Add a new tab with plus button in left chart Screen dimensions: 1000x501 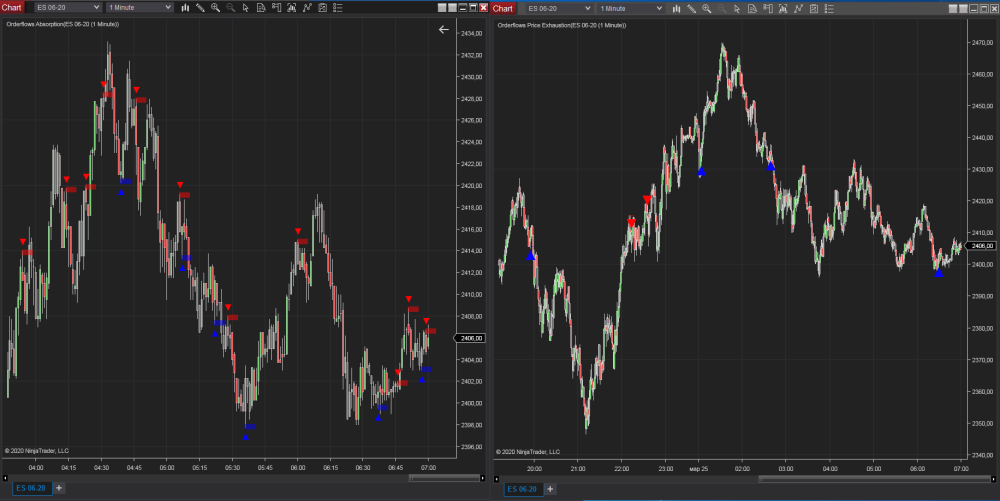click(59, 488)
